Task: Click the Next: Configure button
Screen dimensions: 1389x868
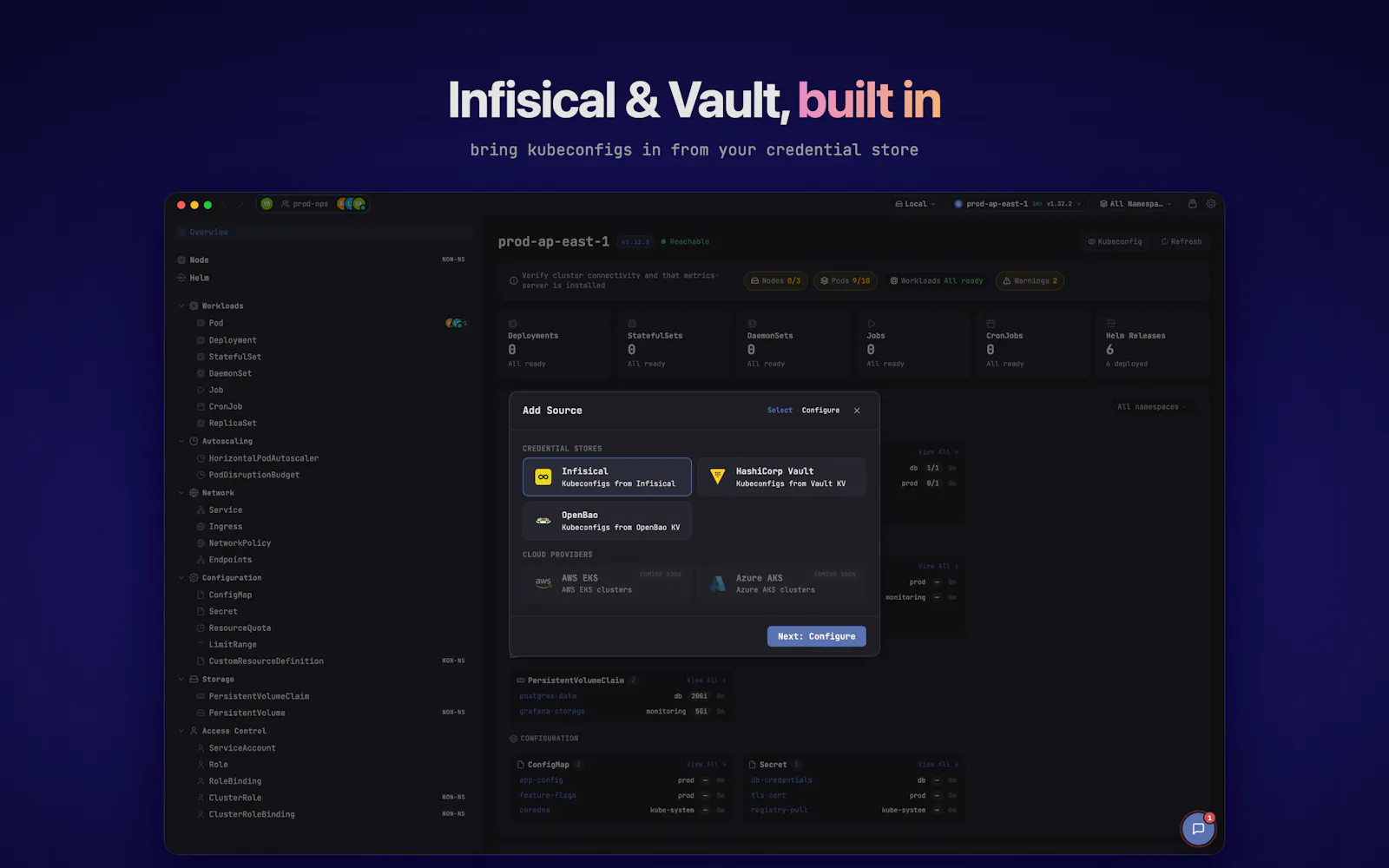Action: (816, 636)
